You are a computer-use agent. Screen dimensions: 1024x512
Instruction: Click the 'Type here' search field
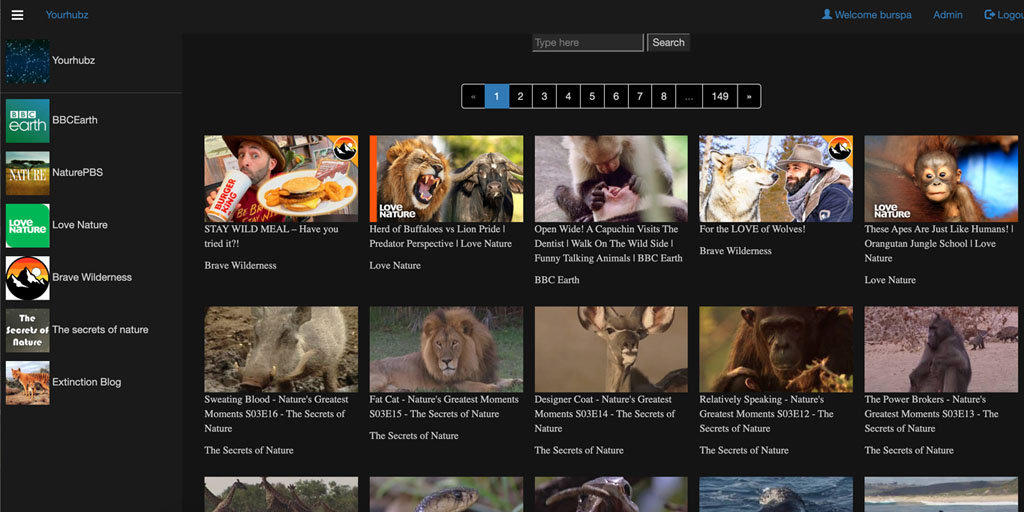click(587, 43)
